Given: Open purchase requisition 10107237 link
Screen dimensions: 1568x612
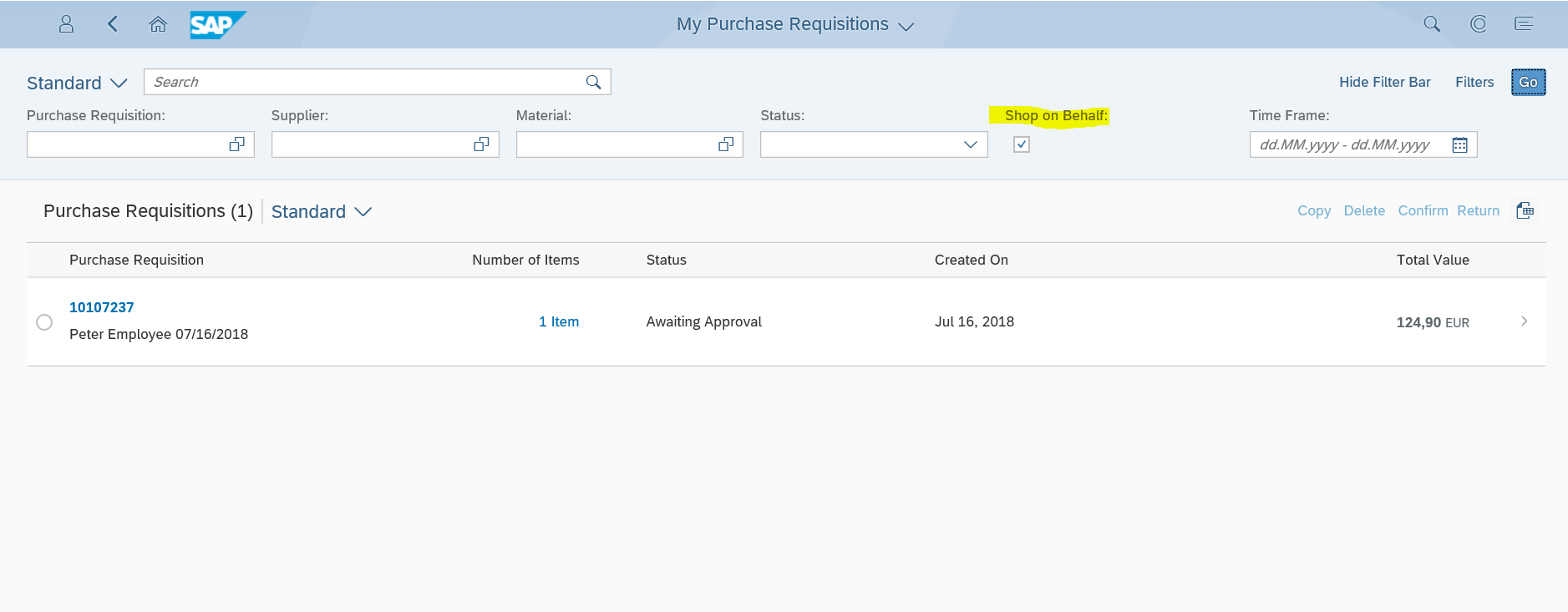Looking at the screenshot, I should [x=101, y=307].
